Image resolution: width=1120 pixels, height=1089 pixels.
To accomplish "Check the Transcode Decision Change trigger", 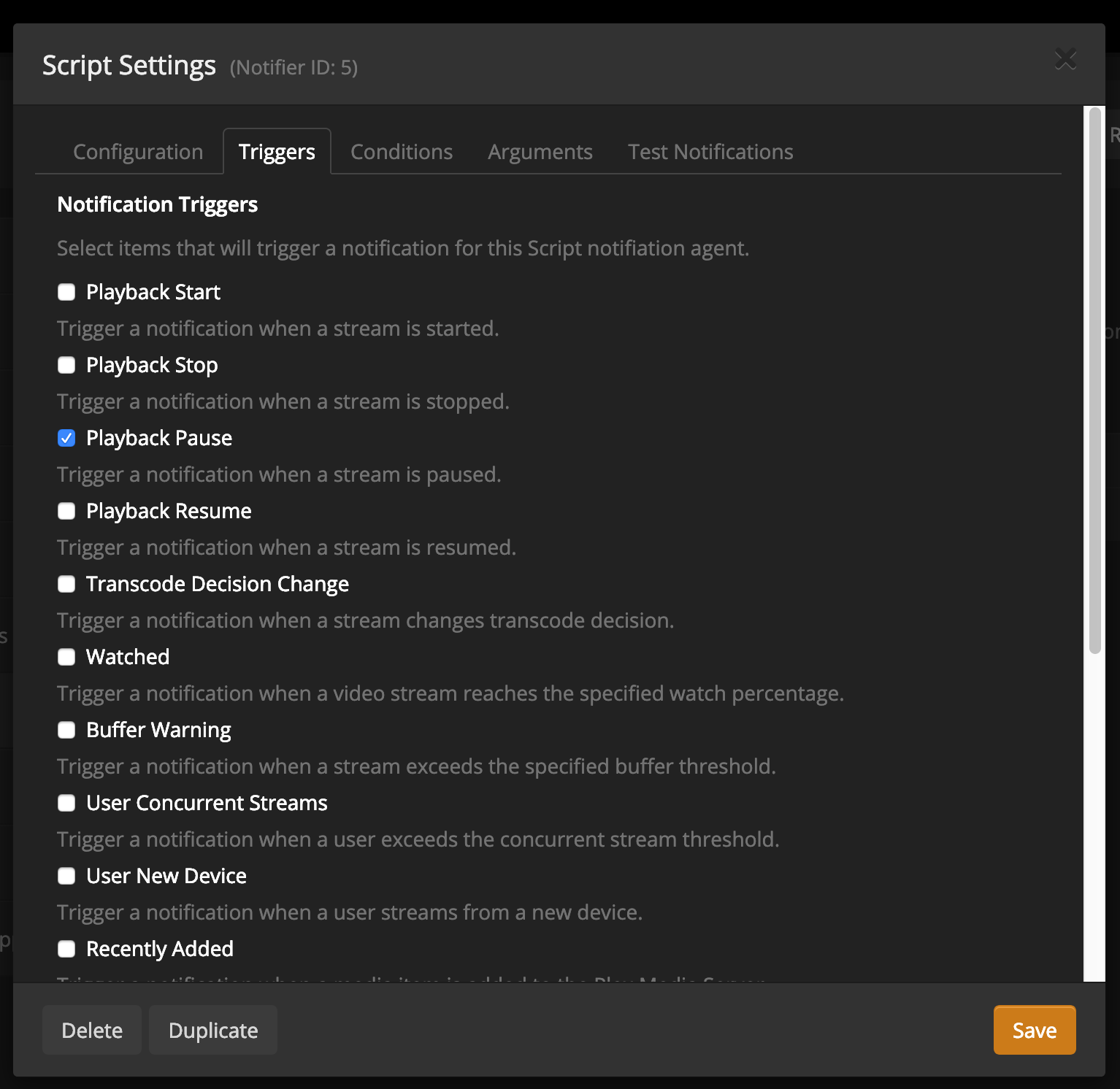I will point(66,584).
